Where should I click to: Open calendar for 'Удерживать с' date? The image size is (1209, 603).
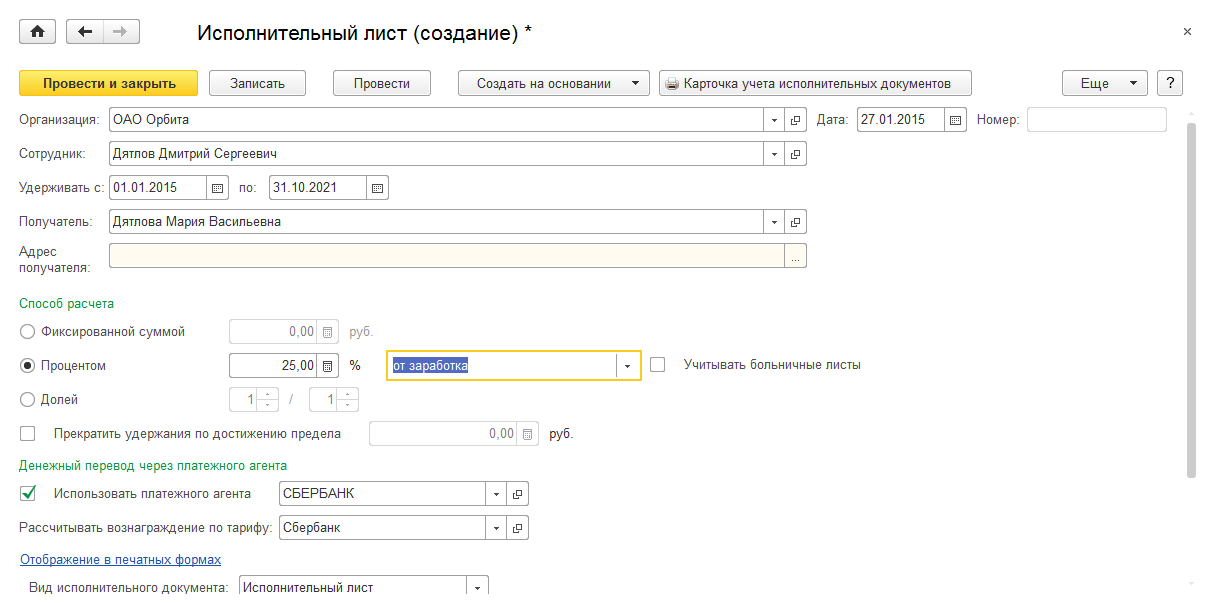pyautogui.click(x=218, y=187)
